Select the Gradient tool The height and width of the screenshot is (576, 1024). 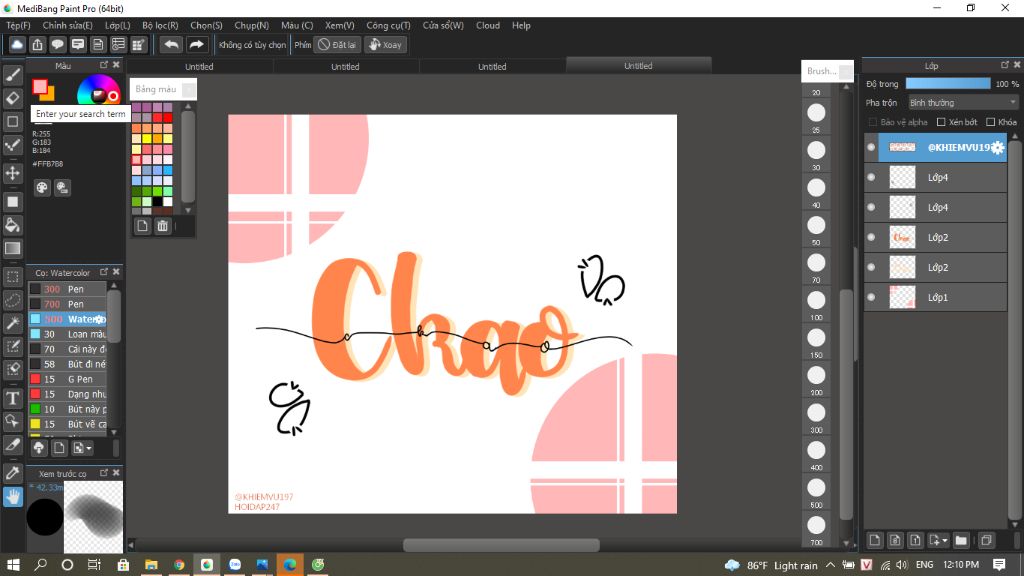[12, 249]
